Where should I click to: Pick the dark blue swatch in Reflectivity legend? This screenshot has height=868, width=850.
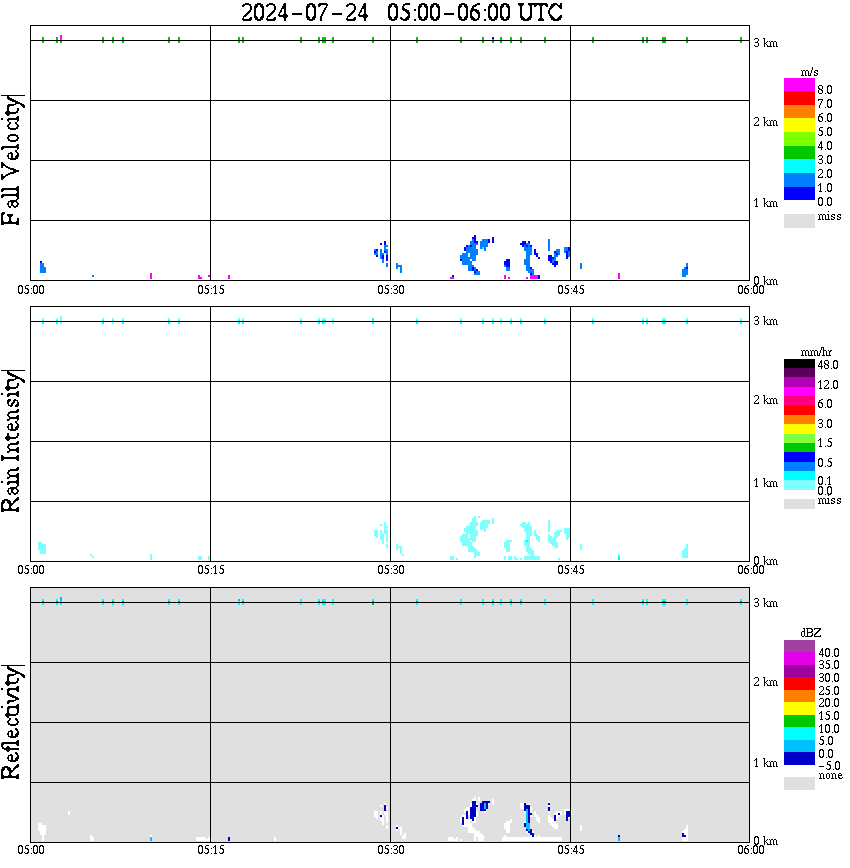[x=799, y=759]
